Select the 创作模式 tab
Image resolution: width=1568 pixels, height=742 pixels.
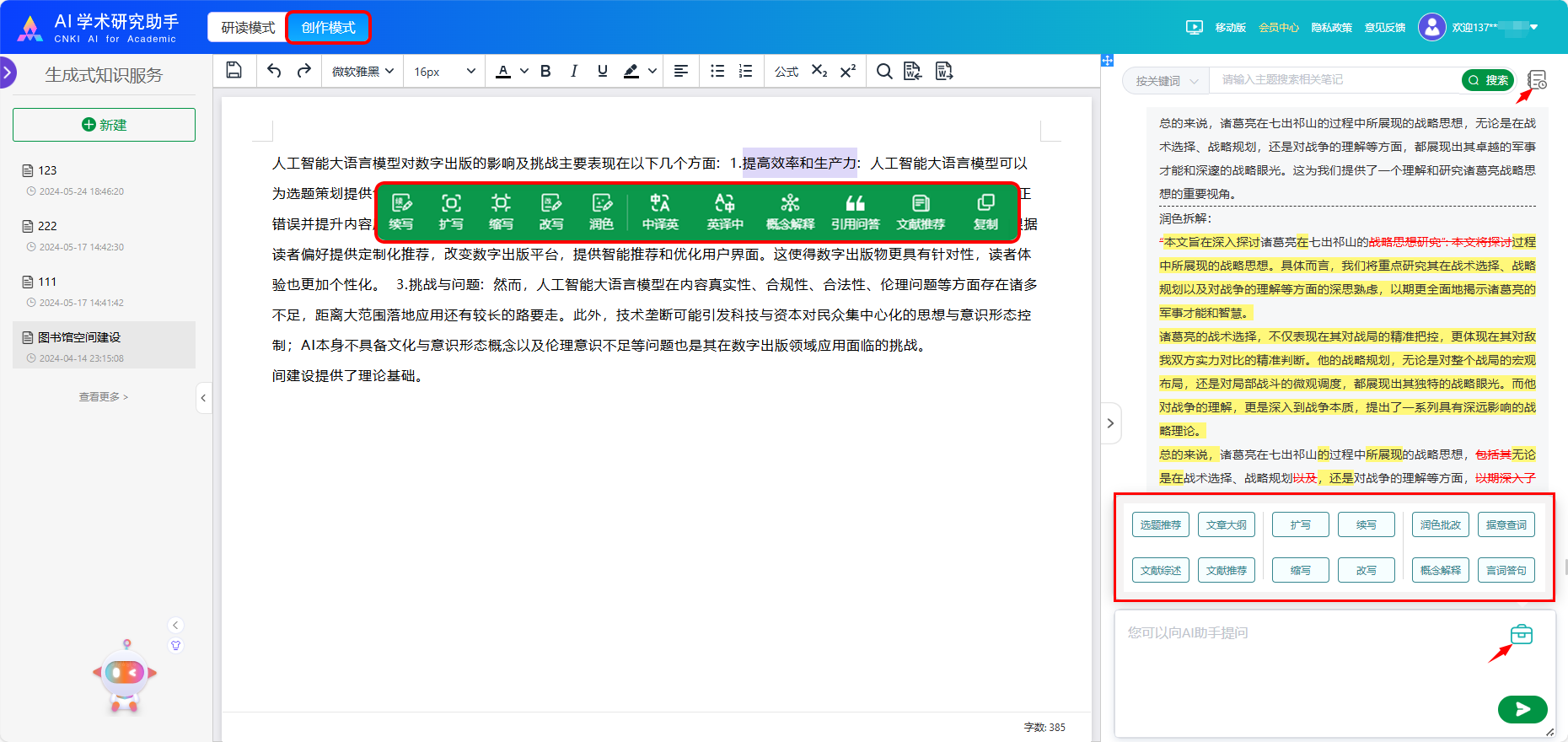click(x=328, y=28)
